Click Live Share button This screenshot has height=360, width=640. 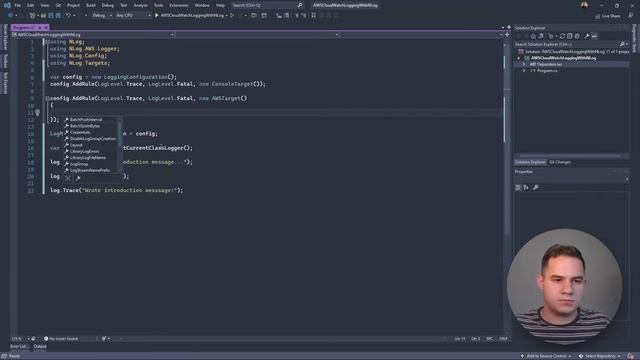608,16
